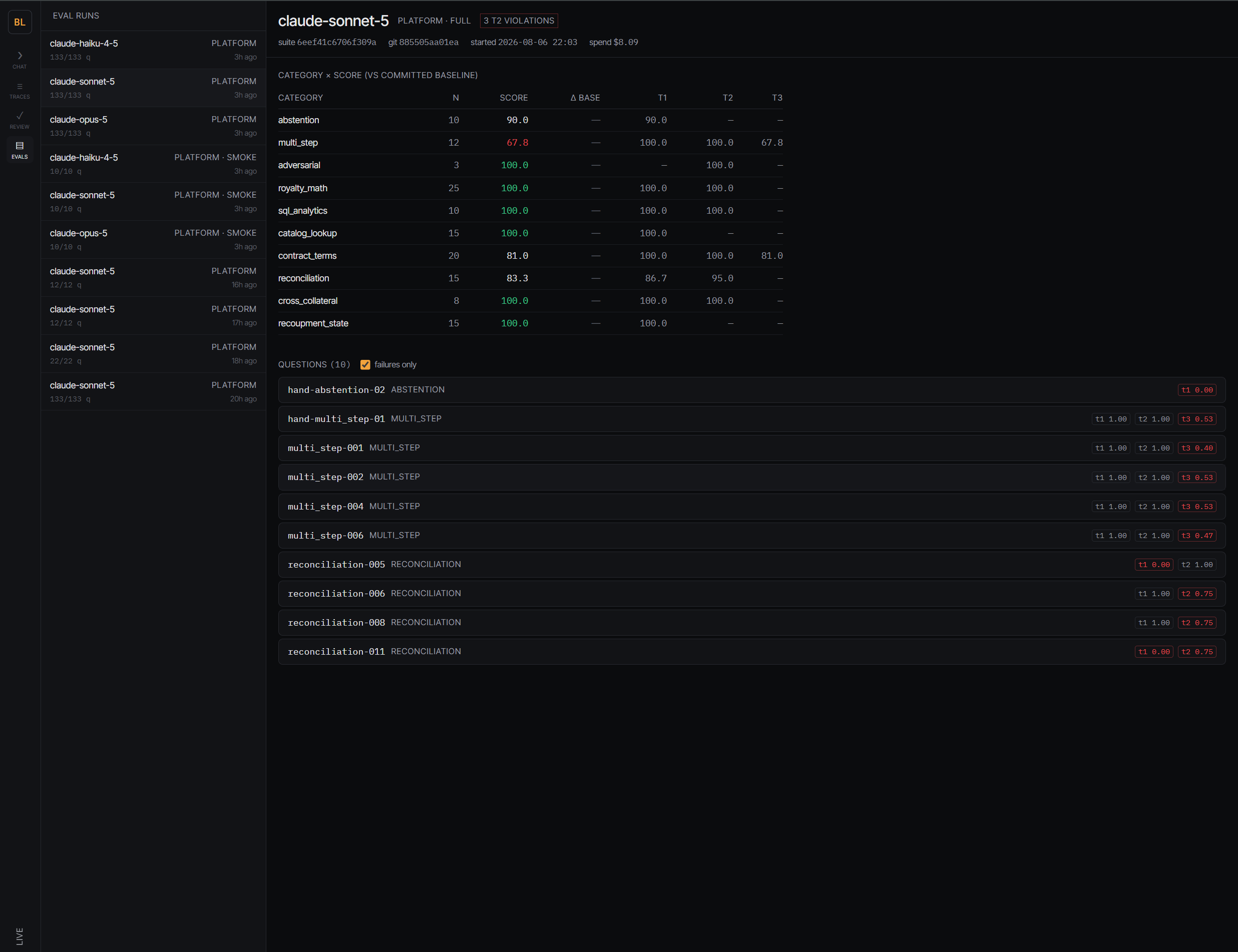Select the royalty_math category row
This screenshot has height=952, width=1238.
click(x=530, y=188)
